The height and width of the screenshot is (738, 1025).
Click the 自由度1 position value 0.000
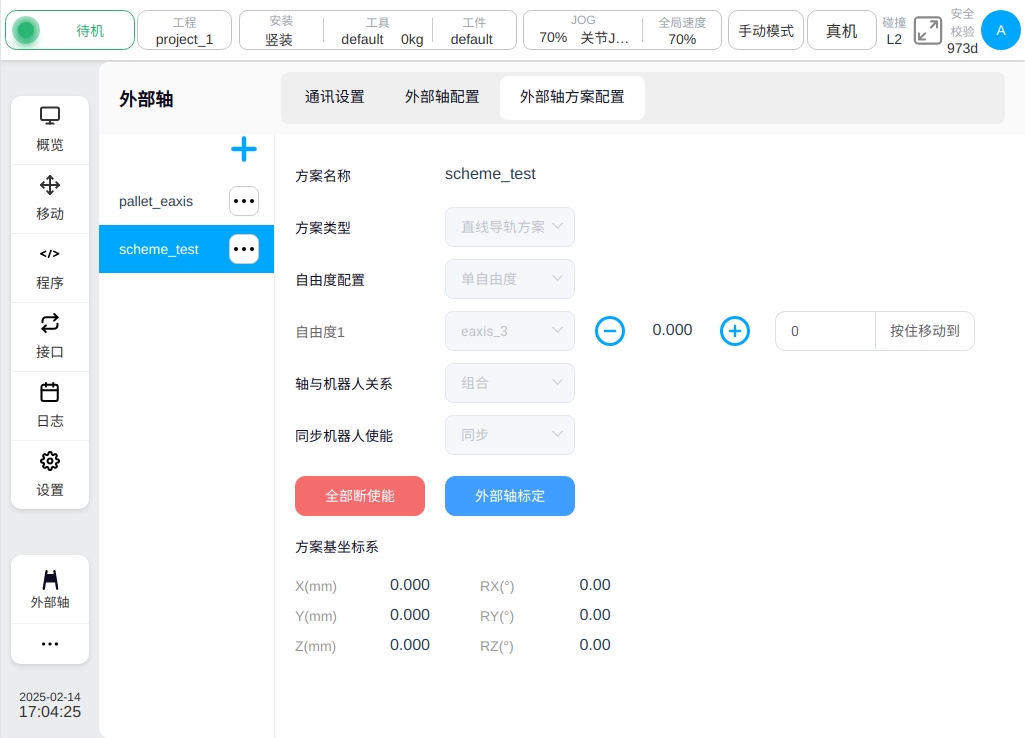tap(672, 330)
